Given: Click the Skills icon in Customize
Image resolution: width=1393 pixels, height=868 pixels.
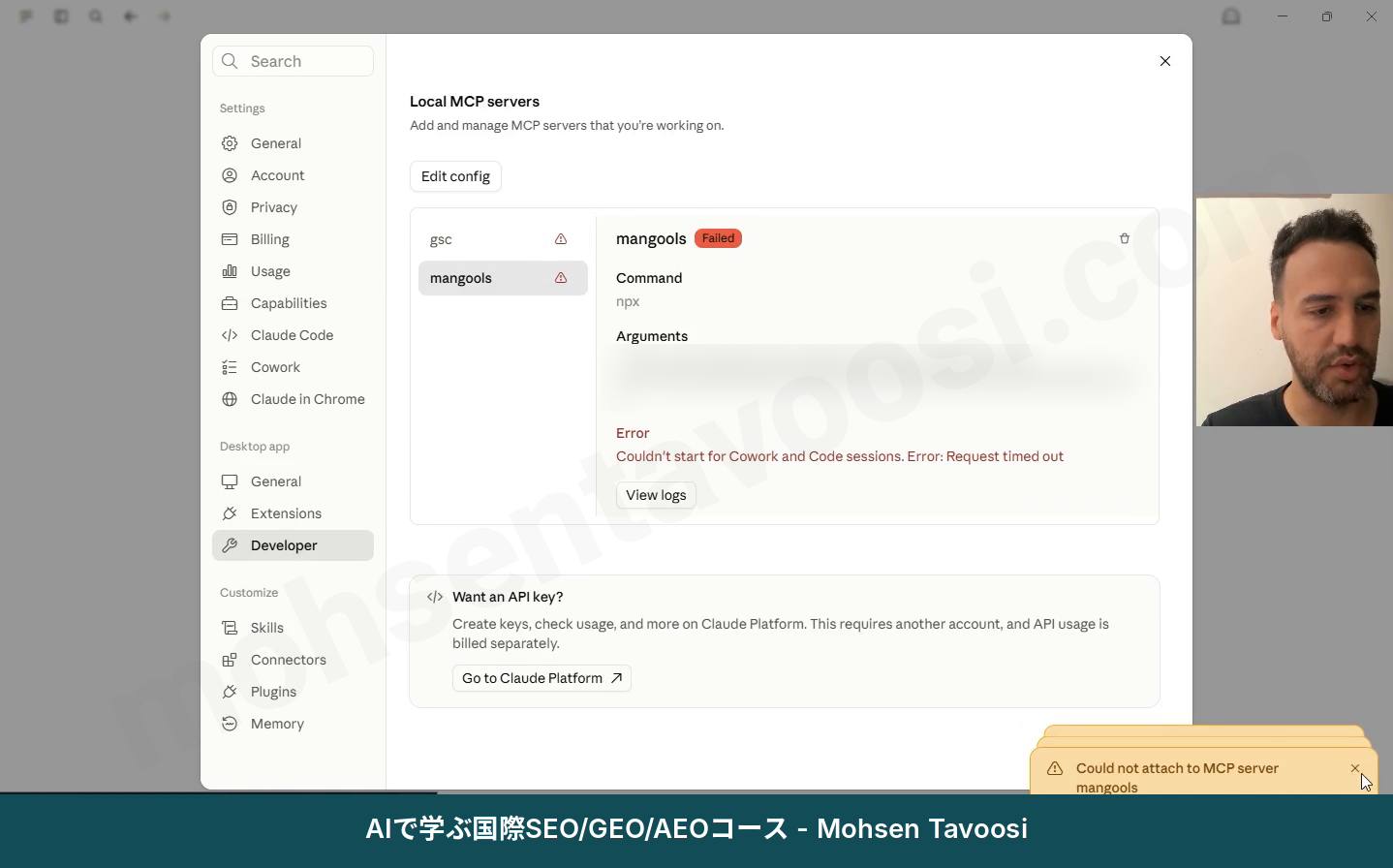Looking at the screenshot, I should tap(230, 628).
